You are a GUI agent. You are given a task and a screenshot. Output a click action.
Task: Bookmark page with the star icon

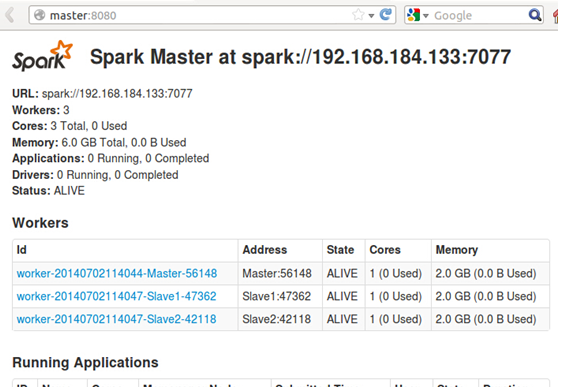(358, 15)
